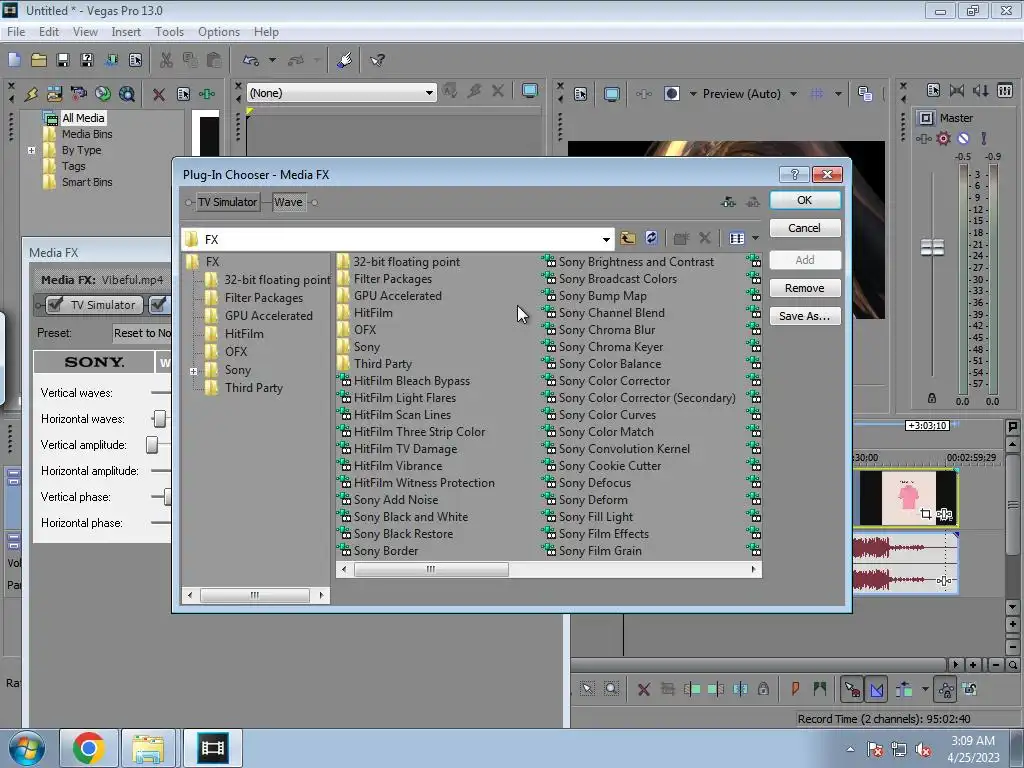Click the help question mark in Plug-In Chooser
The image size is (1024, 768).
[x=794, y=174]
